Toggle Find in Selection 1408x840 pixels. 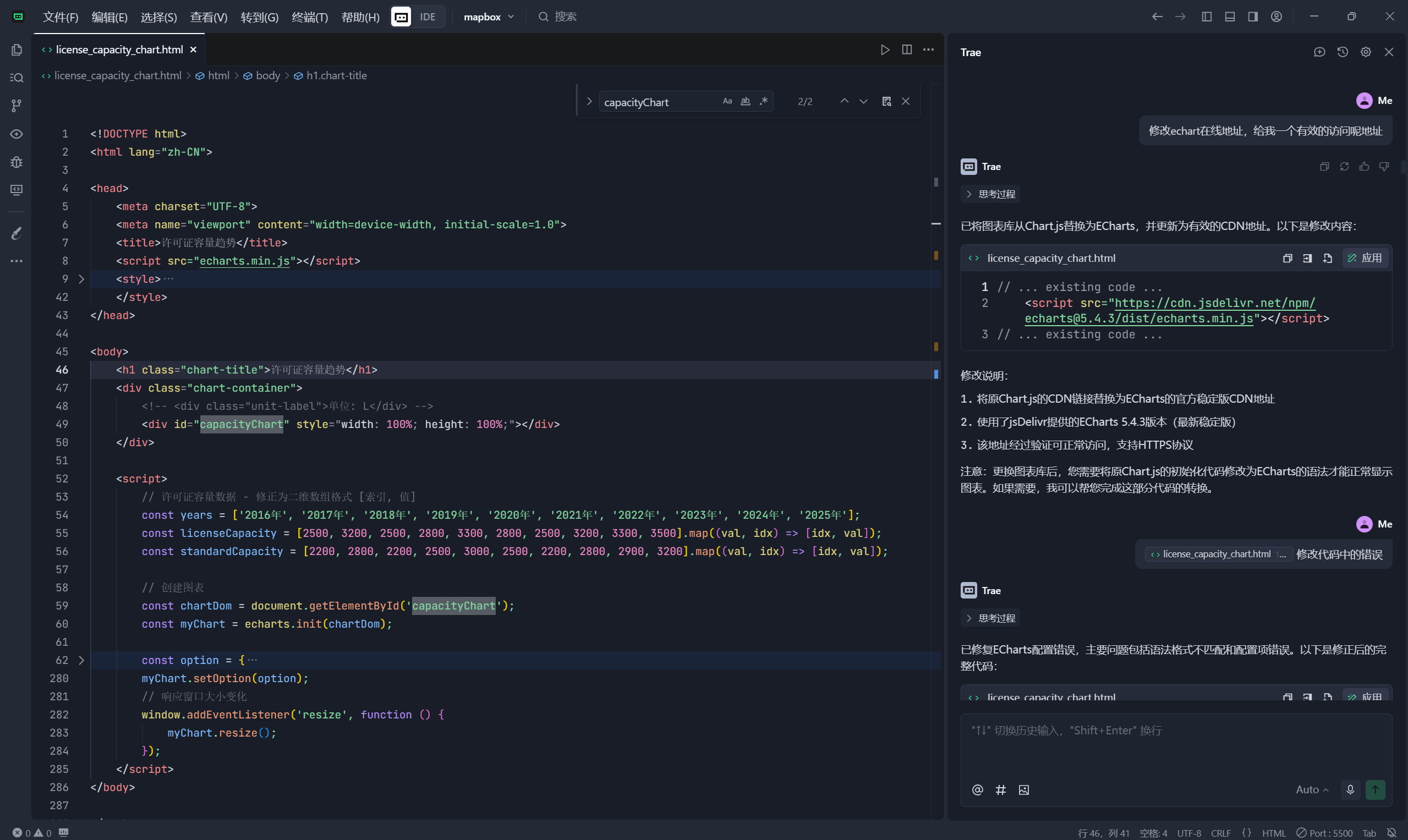[886, 101]
